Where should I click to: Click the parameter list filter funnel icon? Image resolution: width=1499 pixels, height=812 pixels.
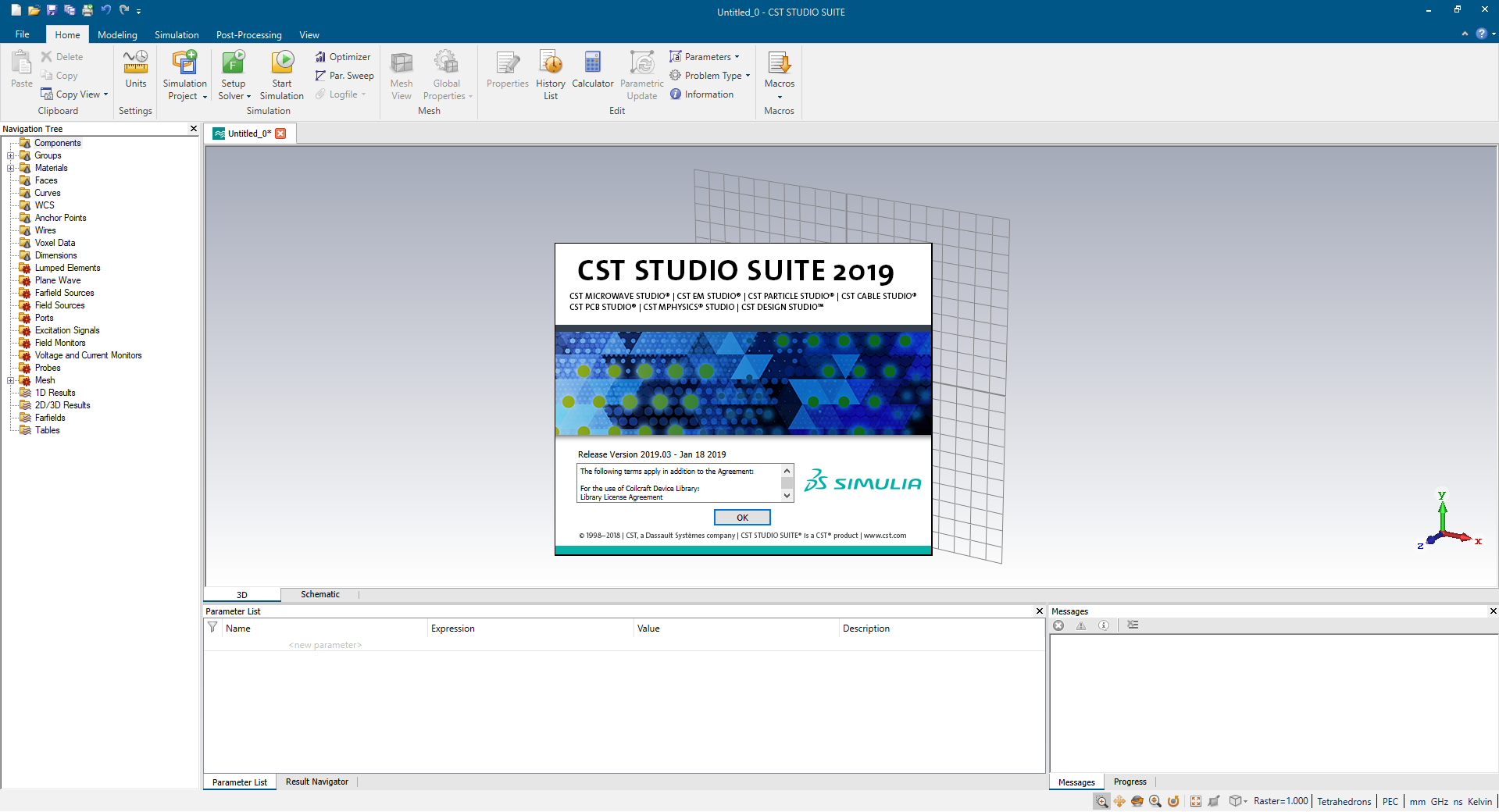212,627
